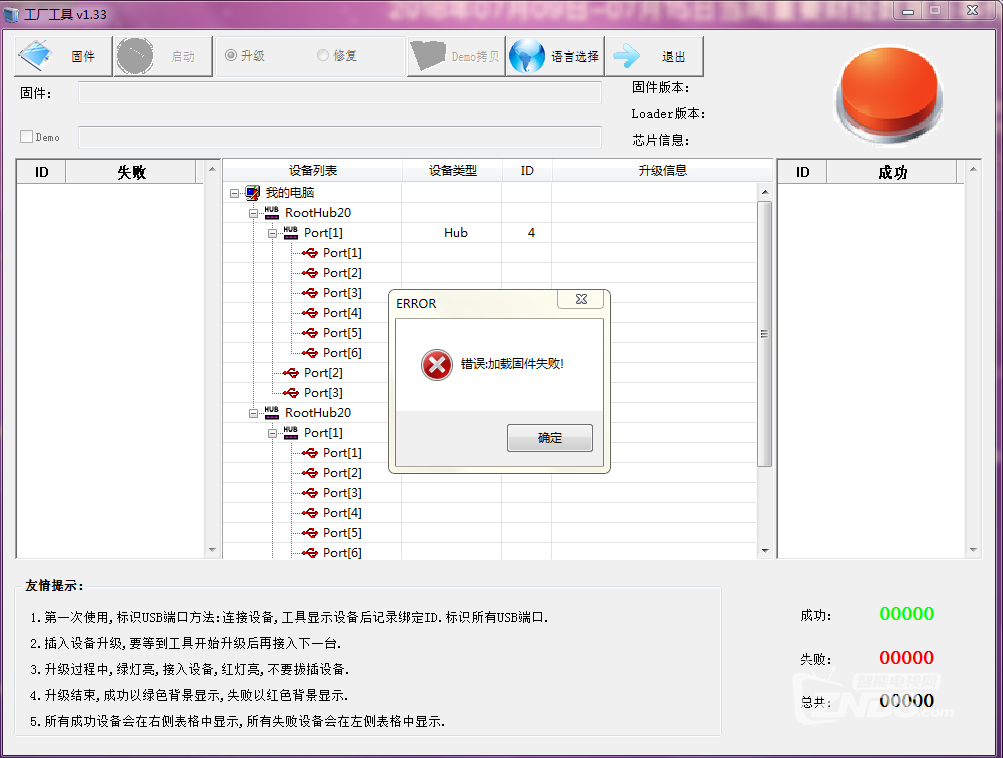The height and width of the screenshot is (758, 1003).
Task: Click the 设备列表 column header
Action: pos(312,171)
